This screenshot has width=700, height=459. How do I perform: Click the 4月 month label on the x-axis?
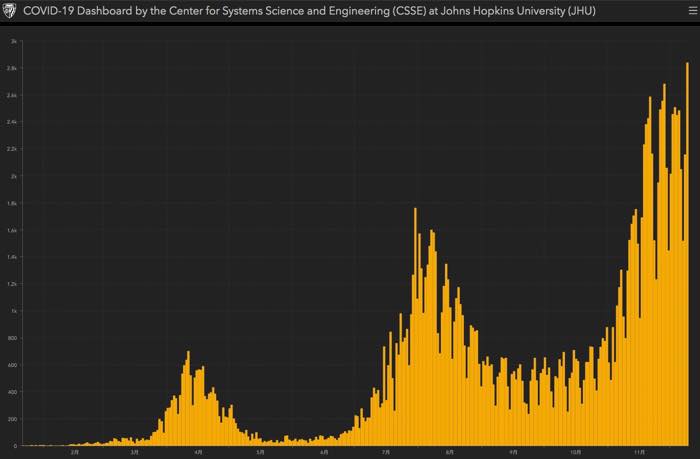198,453
